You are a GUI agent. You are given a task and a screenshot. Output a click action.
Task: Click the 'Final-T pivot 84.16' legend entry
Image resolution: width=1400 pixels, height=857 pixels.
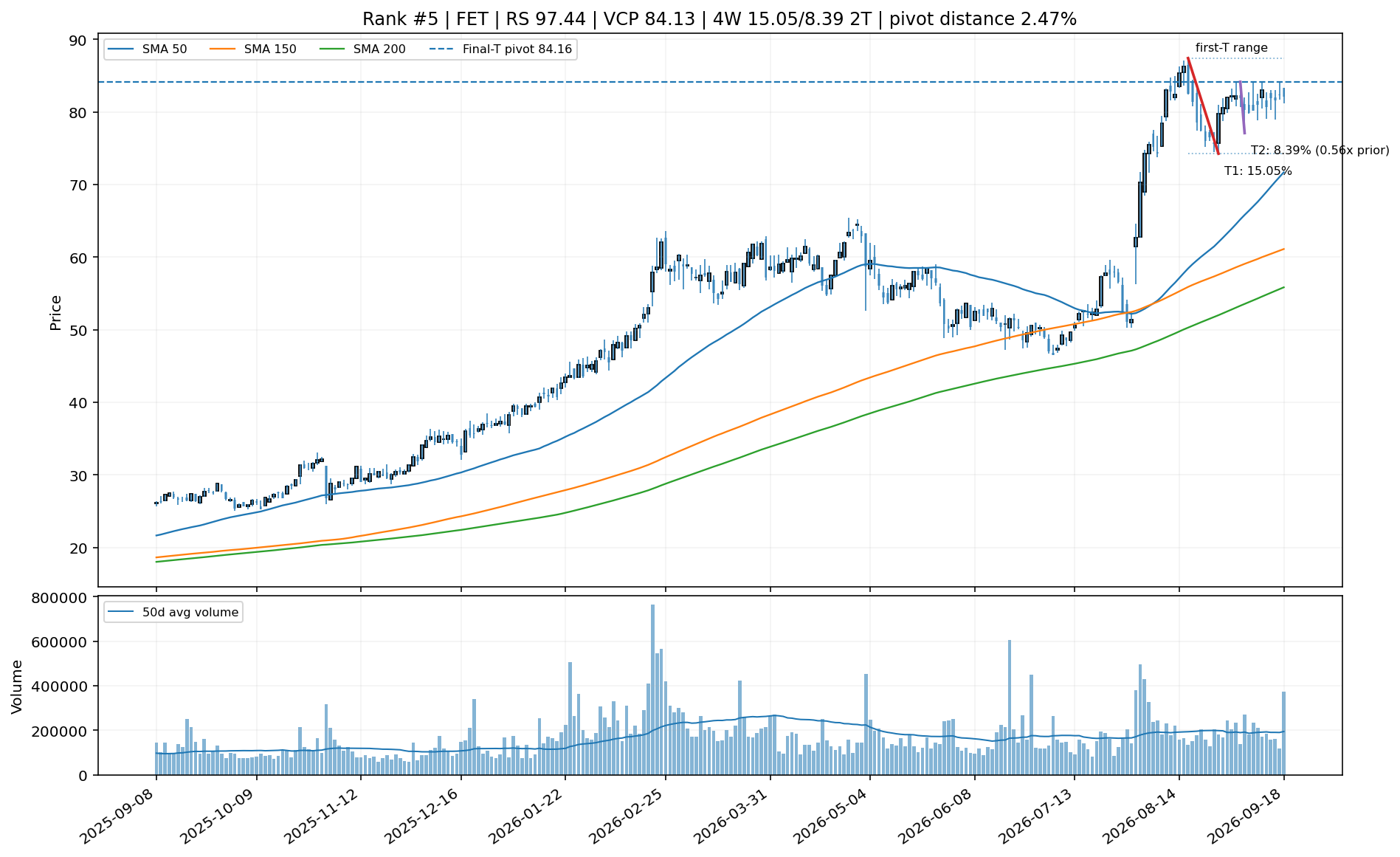click(x=501, y=49)
